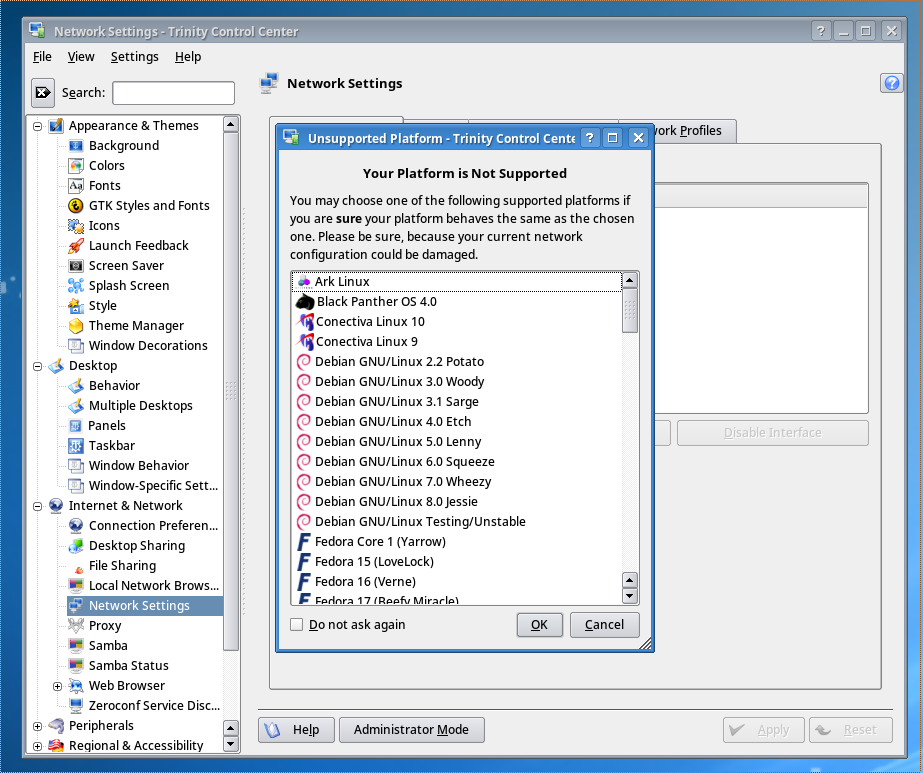This screenshot has width=923, height=773.
Task: Open the Colors module icon
Action: click(76, 165)
